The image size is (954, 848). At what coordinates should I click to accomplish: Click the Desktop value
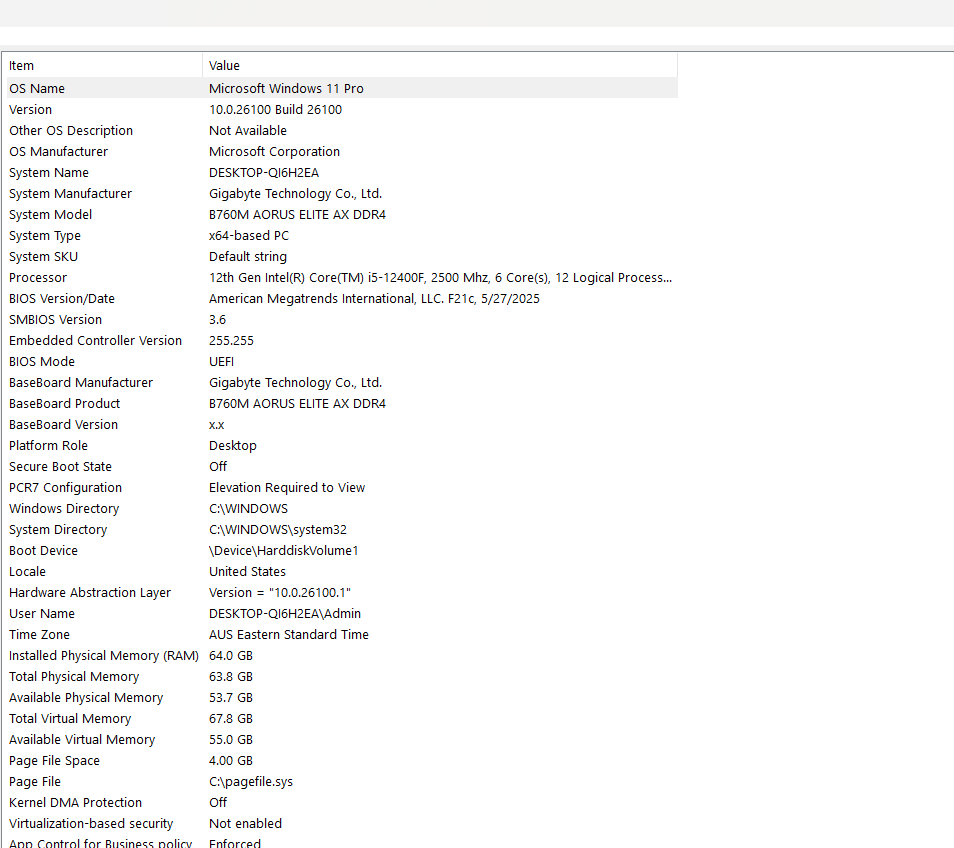click(232, 445)
